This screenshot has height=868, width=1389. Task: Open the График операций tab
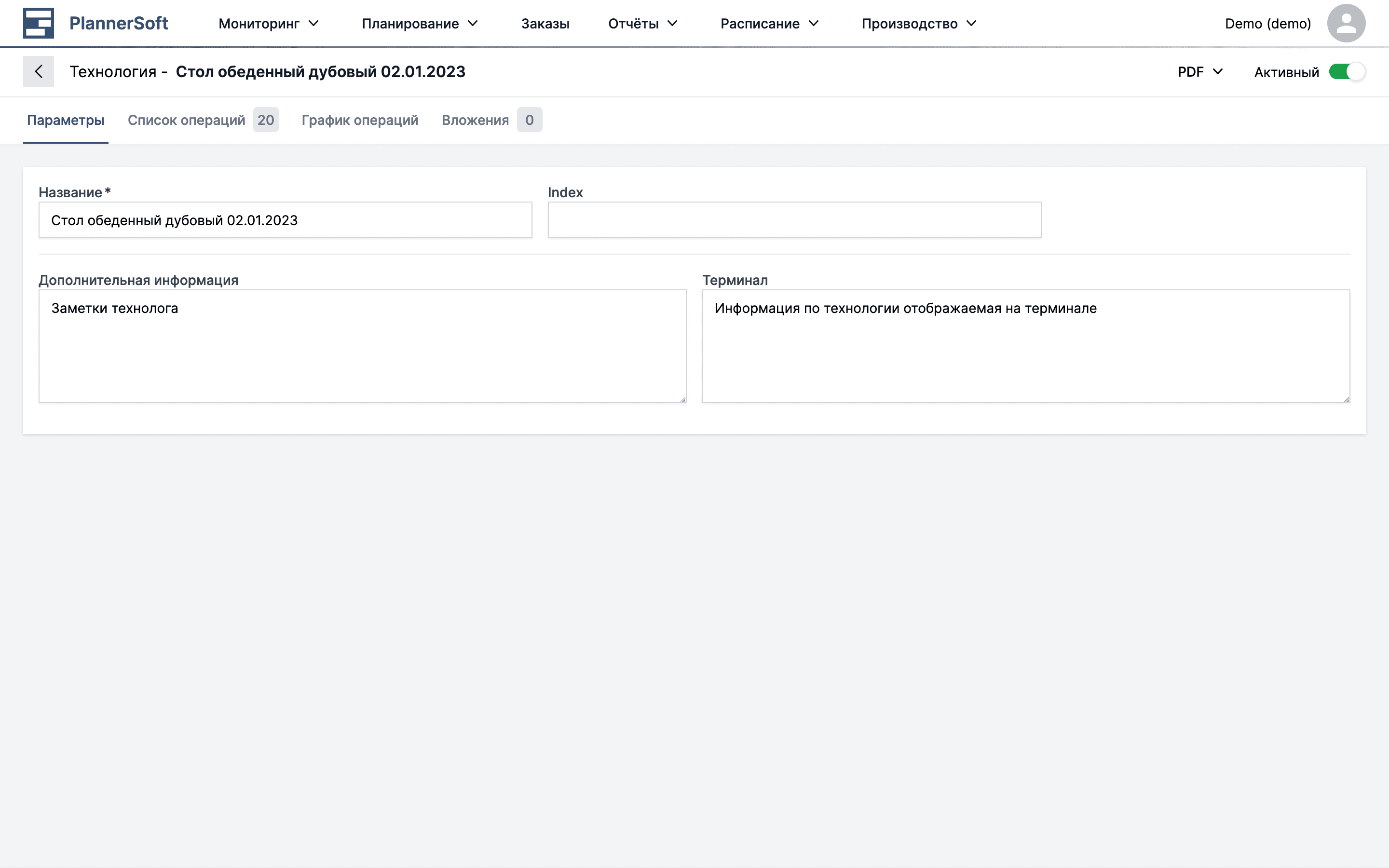pos(360,120)
